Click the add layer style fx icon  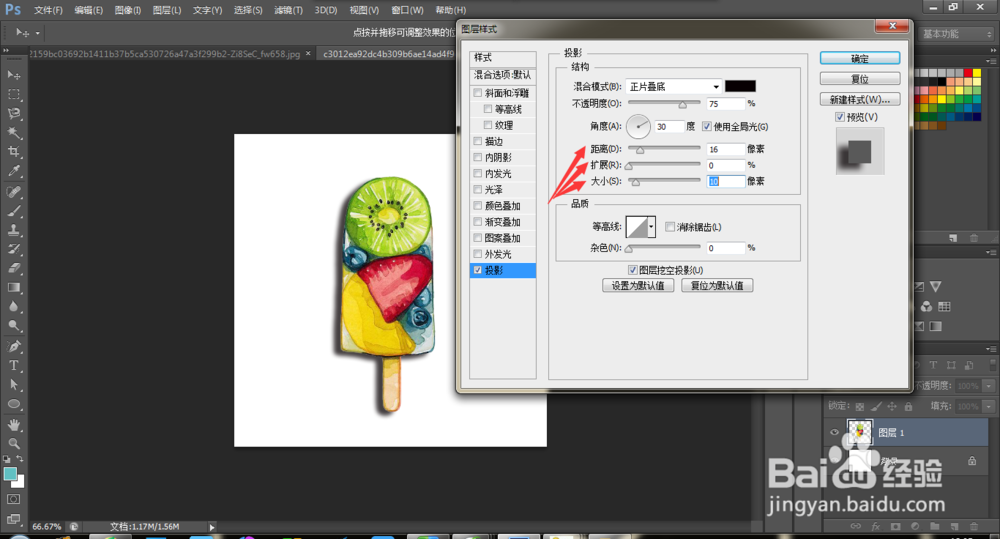(876, 526)
